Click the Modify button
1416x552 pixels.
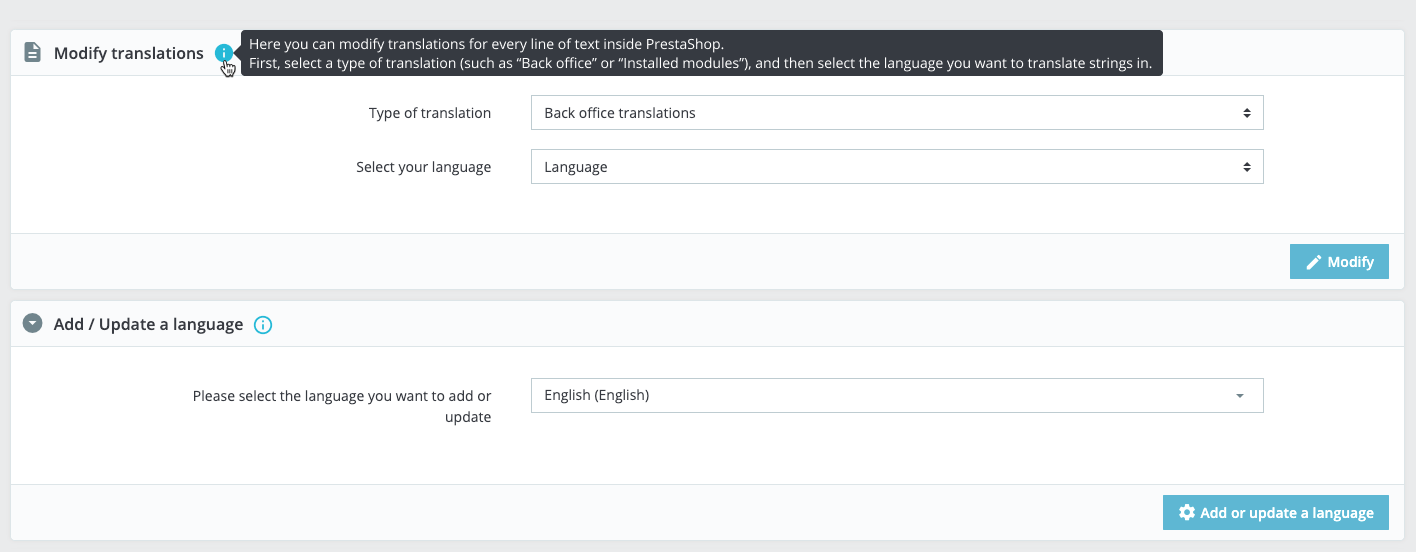[x=1339, y=261]
